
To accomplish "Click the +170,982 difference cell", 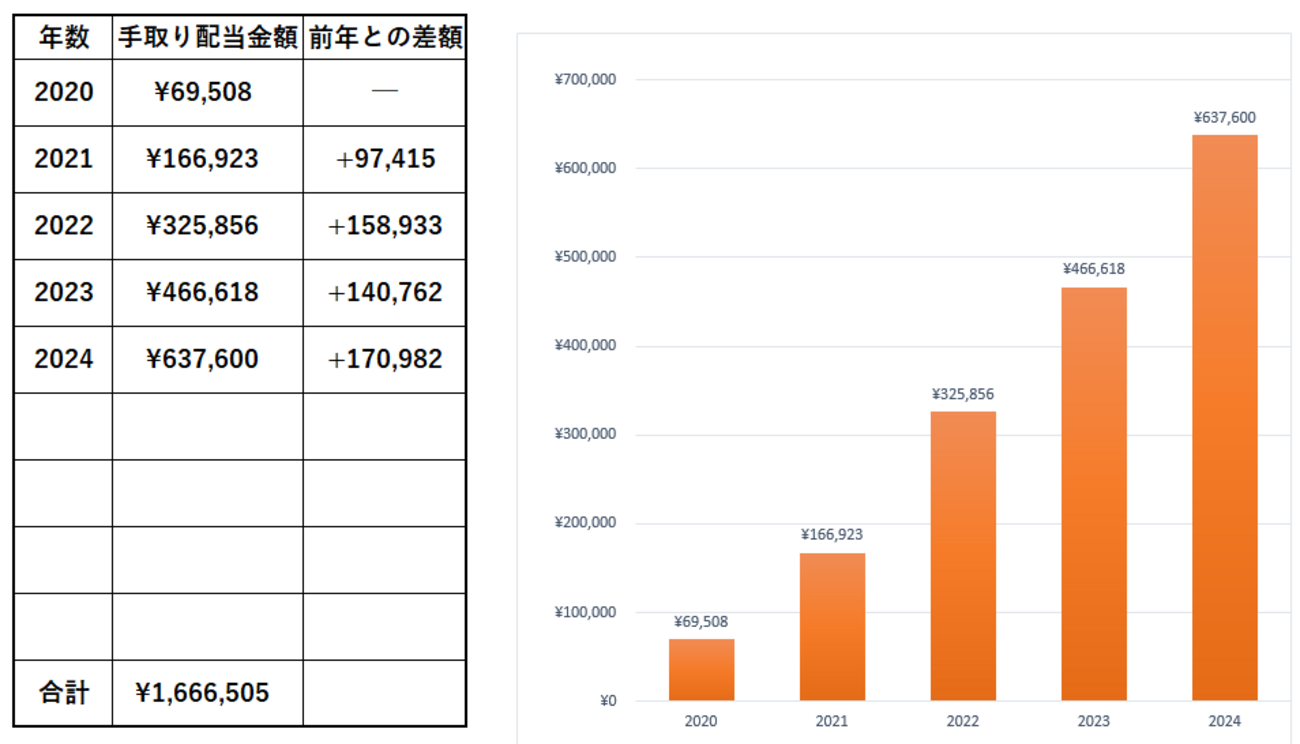I will point(385,358).
